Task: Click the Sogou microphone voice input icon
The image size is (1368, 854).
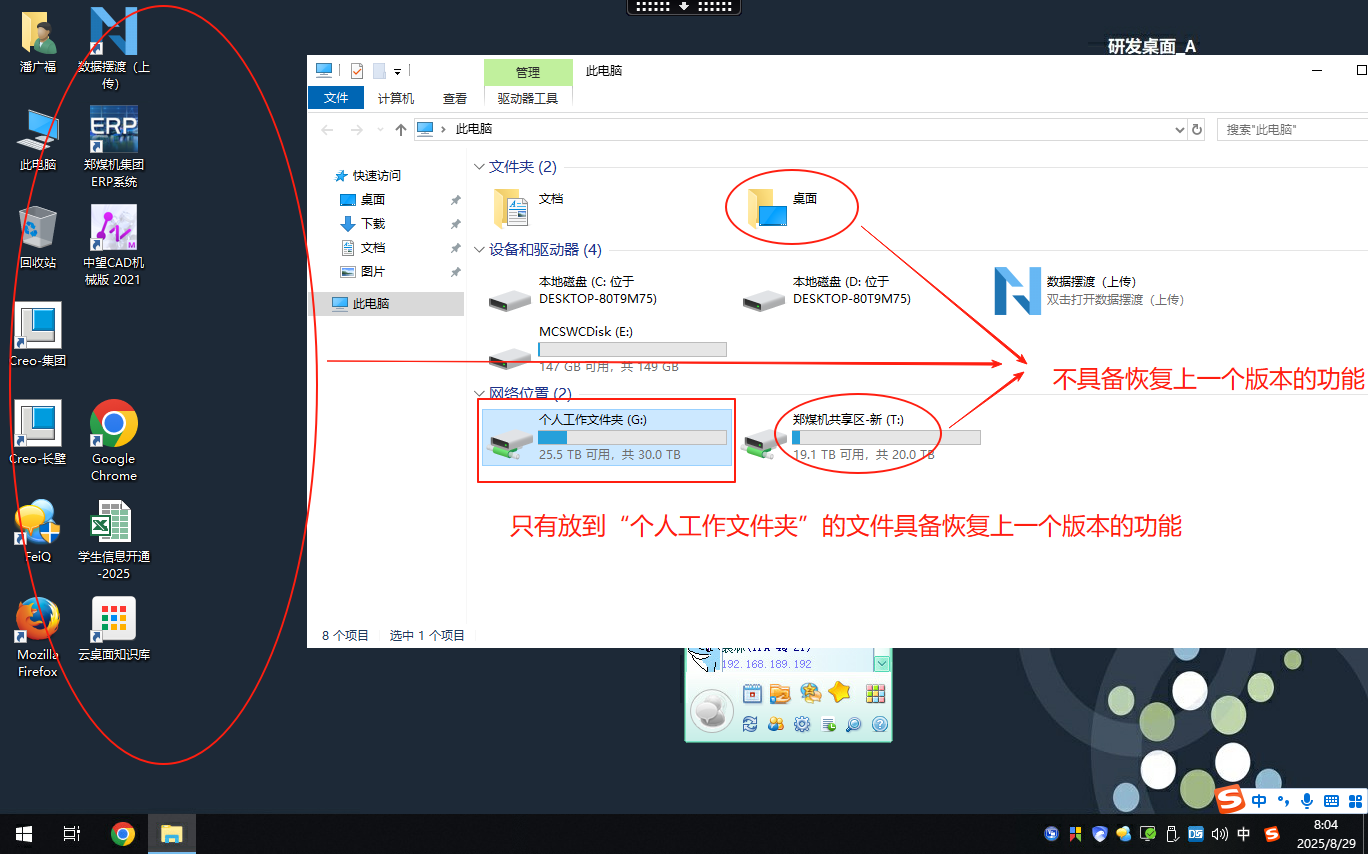Action: (1306, 801)
